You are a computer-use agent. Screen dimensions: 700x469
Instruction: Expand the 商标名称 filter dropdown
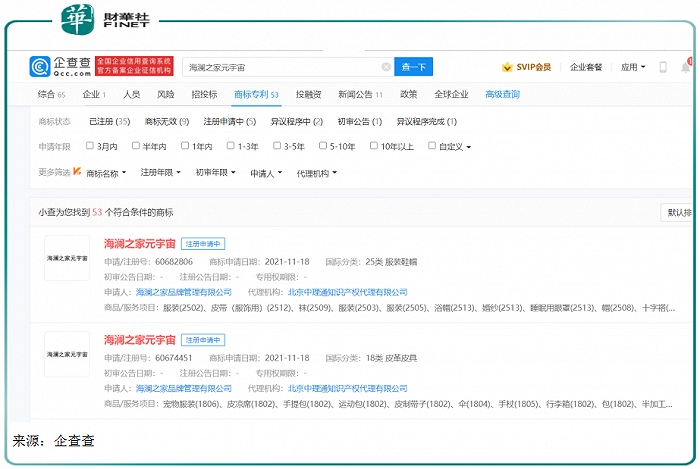pyautogui.click(x=106, y=173)
